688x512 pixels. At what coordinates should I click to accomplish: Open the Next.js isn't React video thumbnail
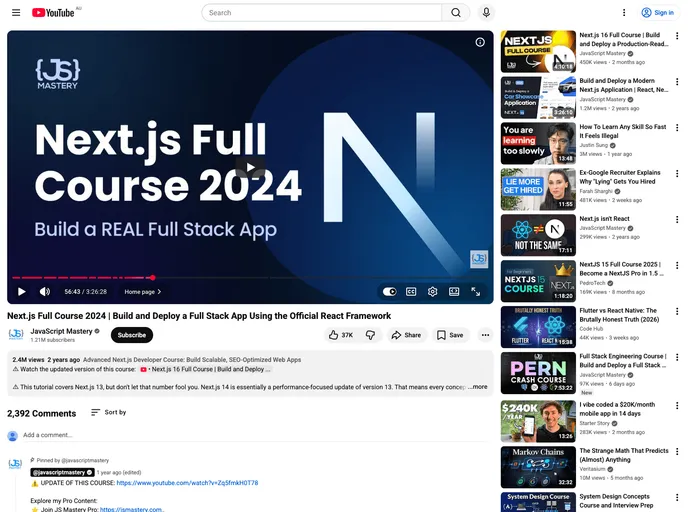(538, 235)
